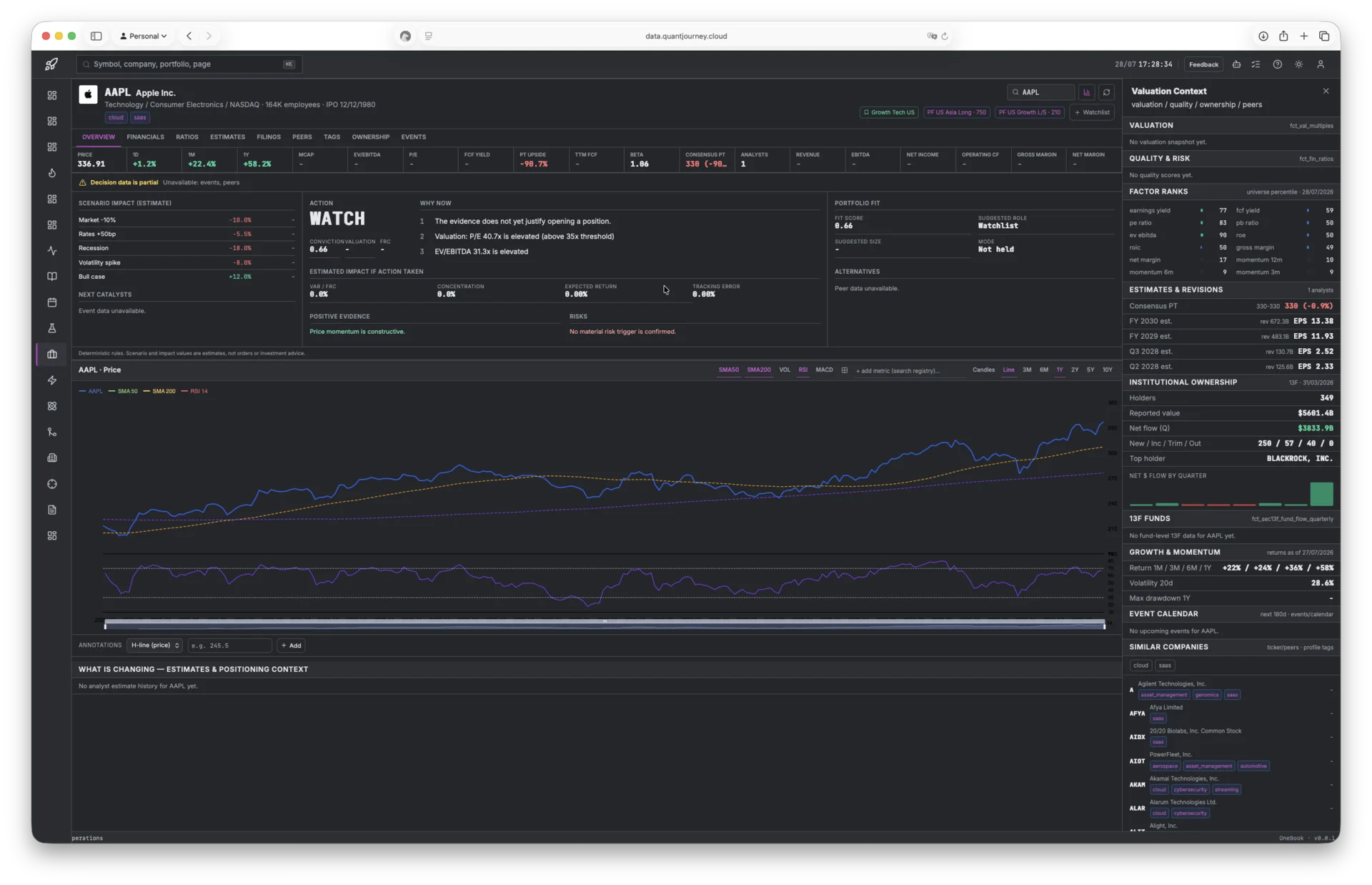The height and width of the screenshot is (885, 1372).
Task: Click the bar chart icon next to AAPL search
Action: [x=1087, y=92]
